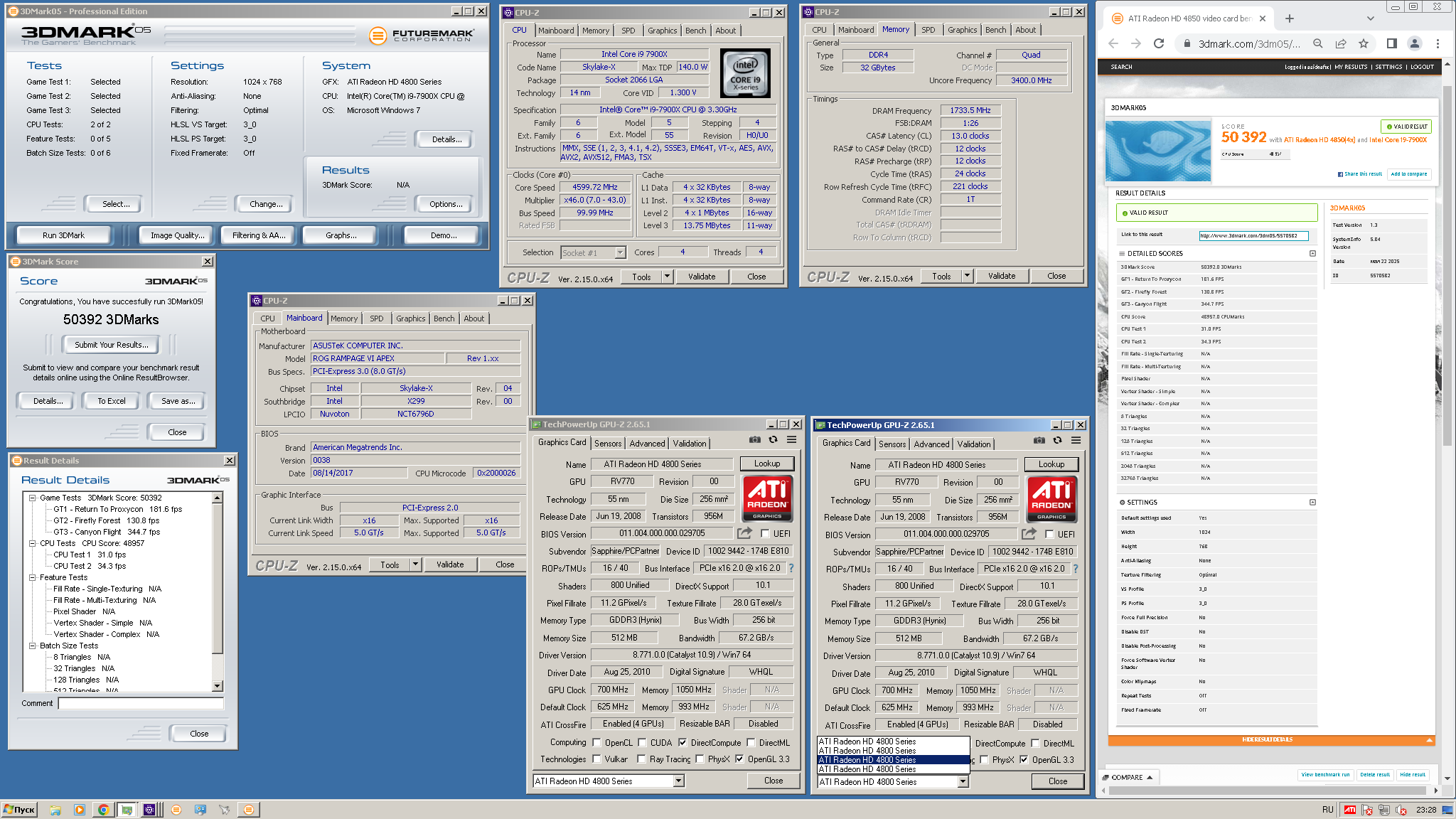Open the Tools dropdown arrow in CPU-Z CPU window

tap(667, 277)
